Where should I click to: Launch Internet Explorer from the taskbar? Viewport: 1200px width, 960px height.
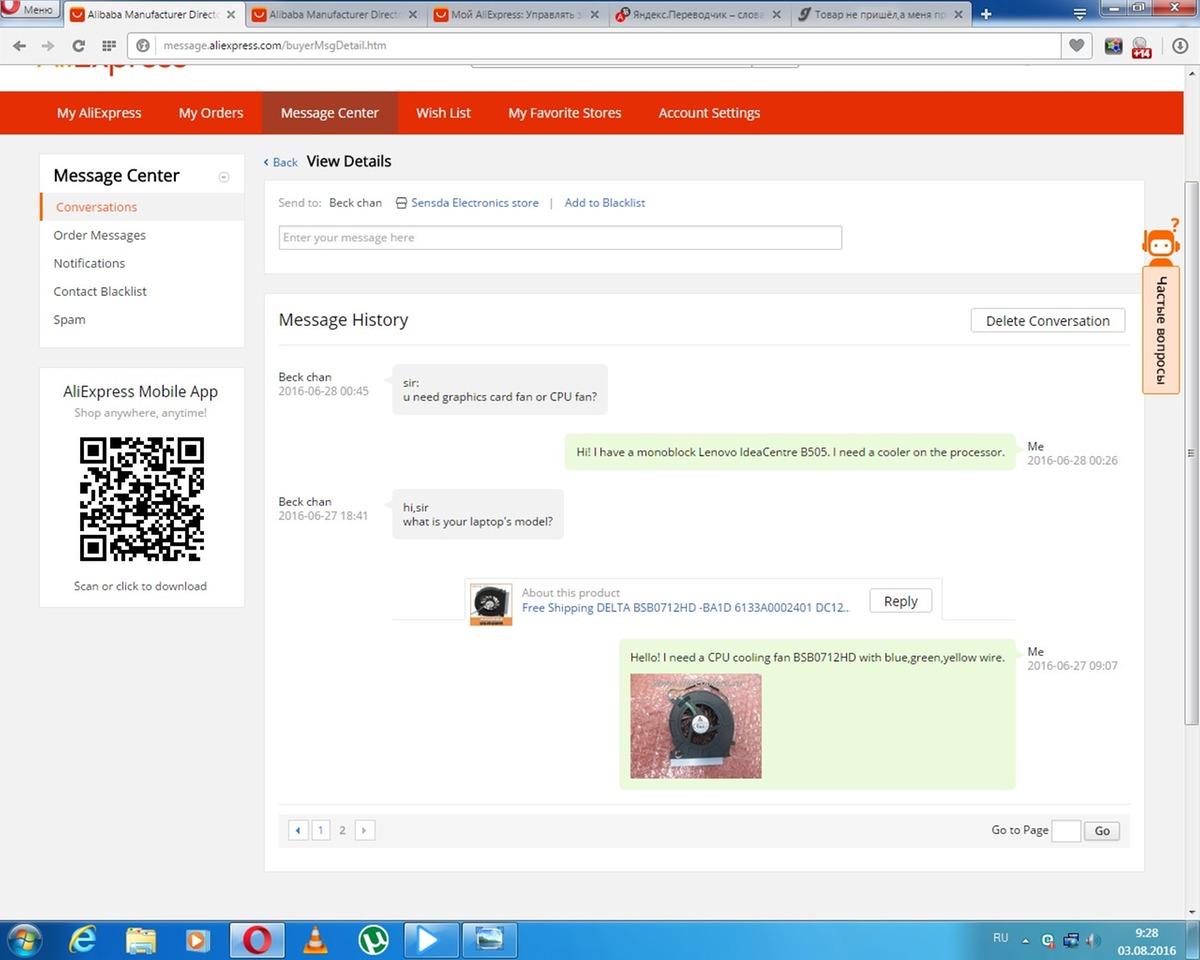(x=83, y=940)
